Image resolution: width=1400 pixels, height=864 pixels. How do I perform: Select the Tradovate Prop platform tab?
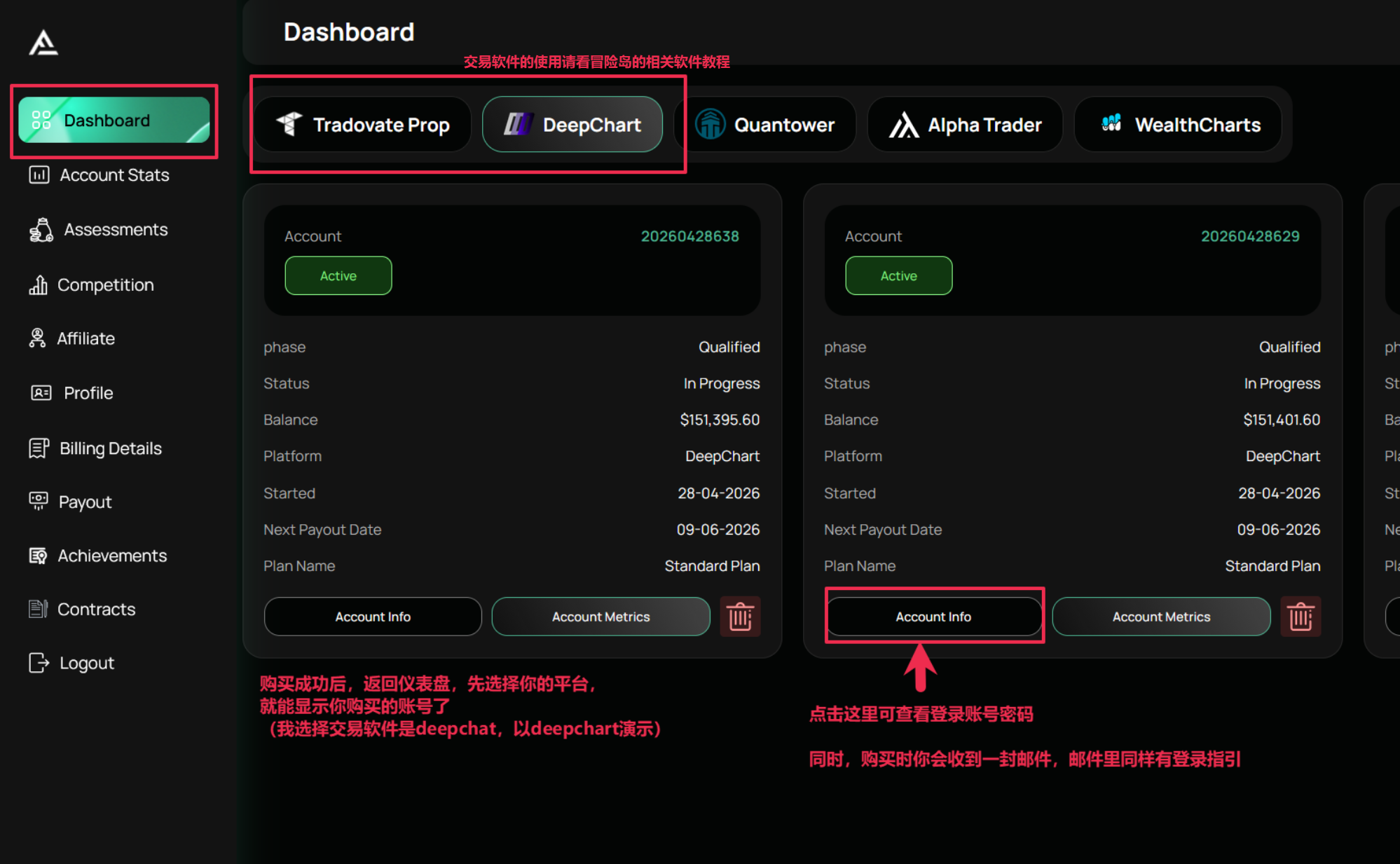click(x=362, y=125)
